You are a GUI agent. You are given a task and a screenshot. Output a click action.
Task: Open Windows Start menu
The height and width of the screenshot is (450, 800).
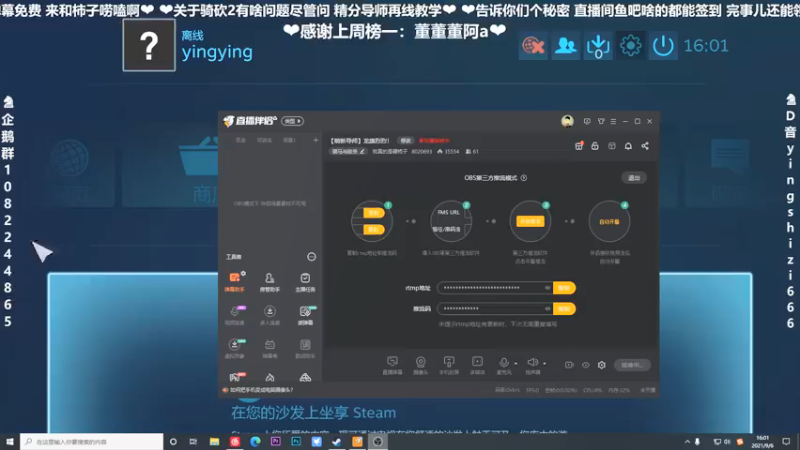coord(9,442)
